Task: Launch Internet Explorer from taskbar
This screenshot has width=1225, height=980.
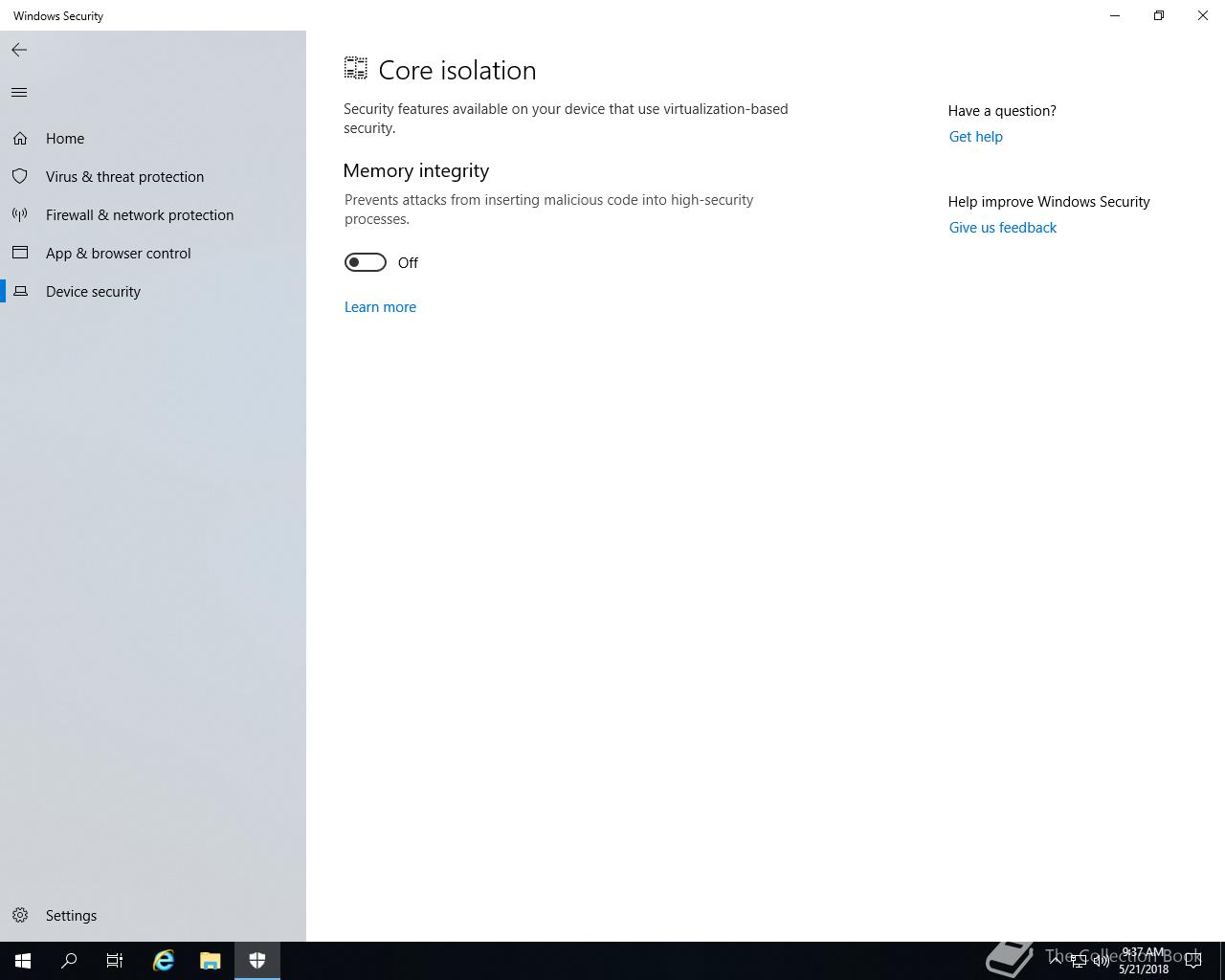Action: [x=164, y=961]
